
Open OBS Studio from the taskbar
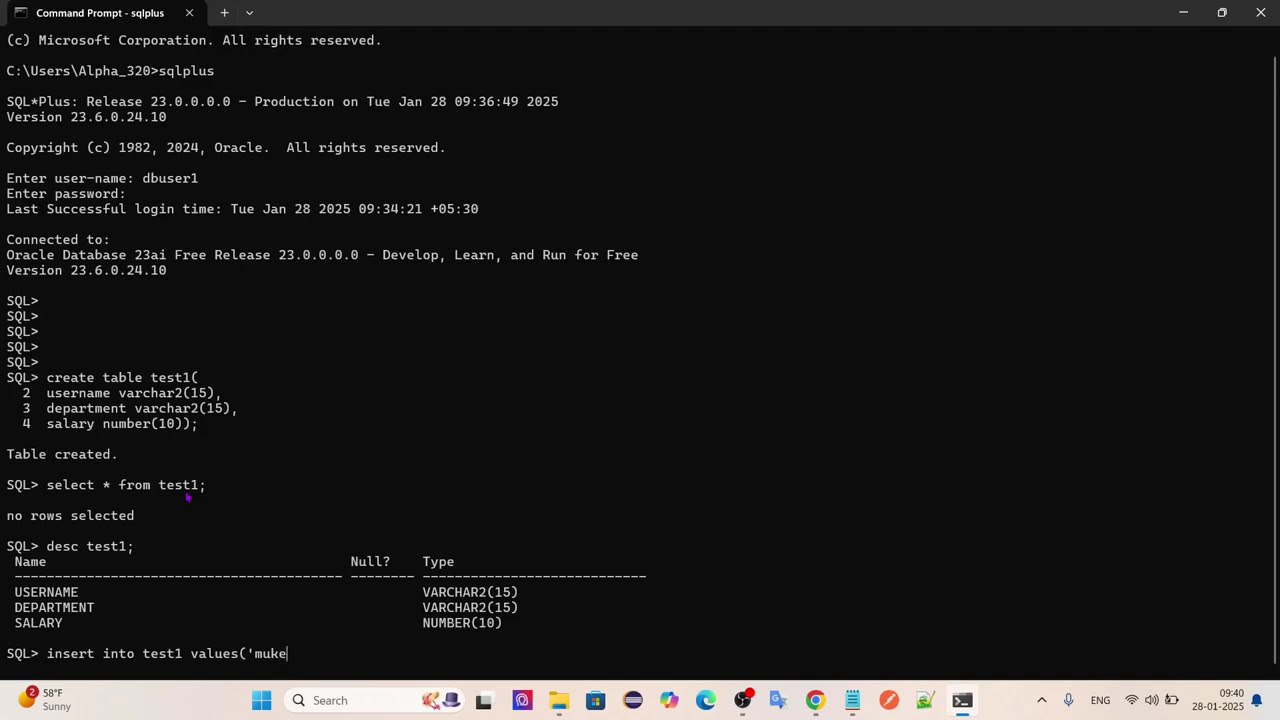(x=743, y=700)
